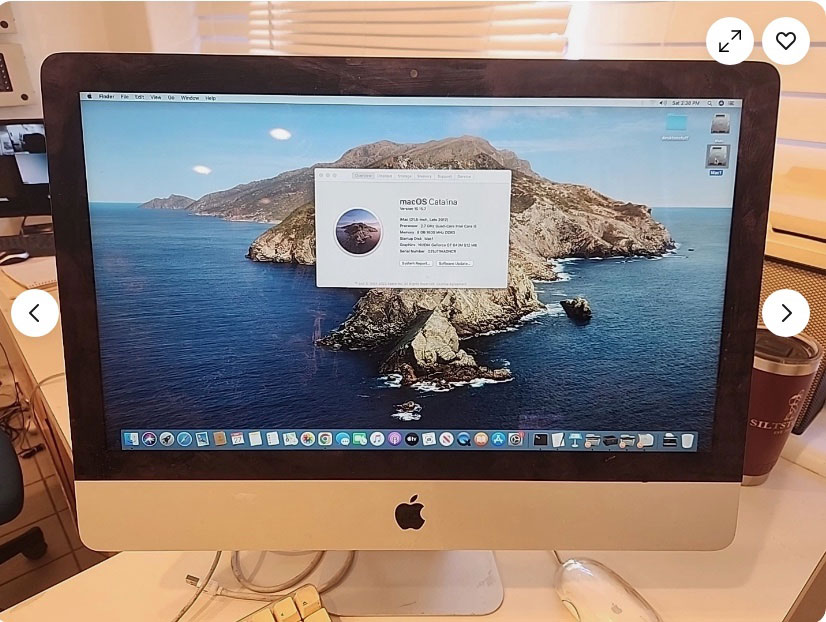Launch Safari from the Dock
The image size is (826, 622).
tap(184, 438)
